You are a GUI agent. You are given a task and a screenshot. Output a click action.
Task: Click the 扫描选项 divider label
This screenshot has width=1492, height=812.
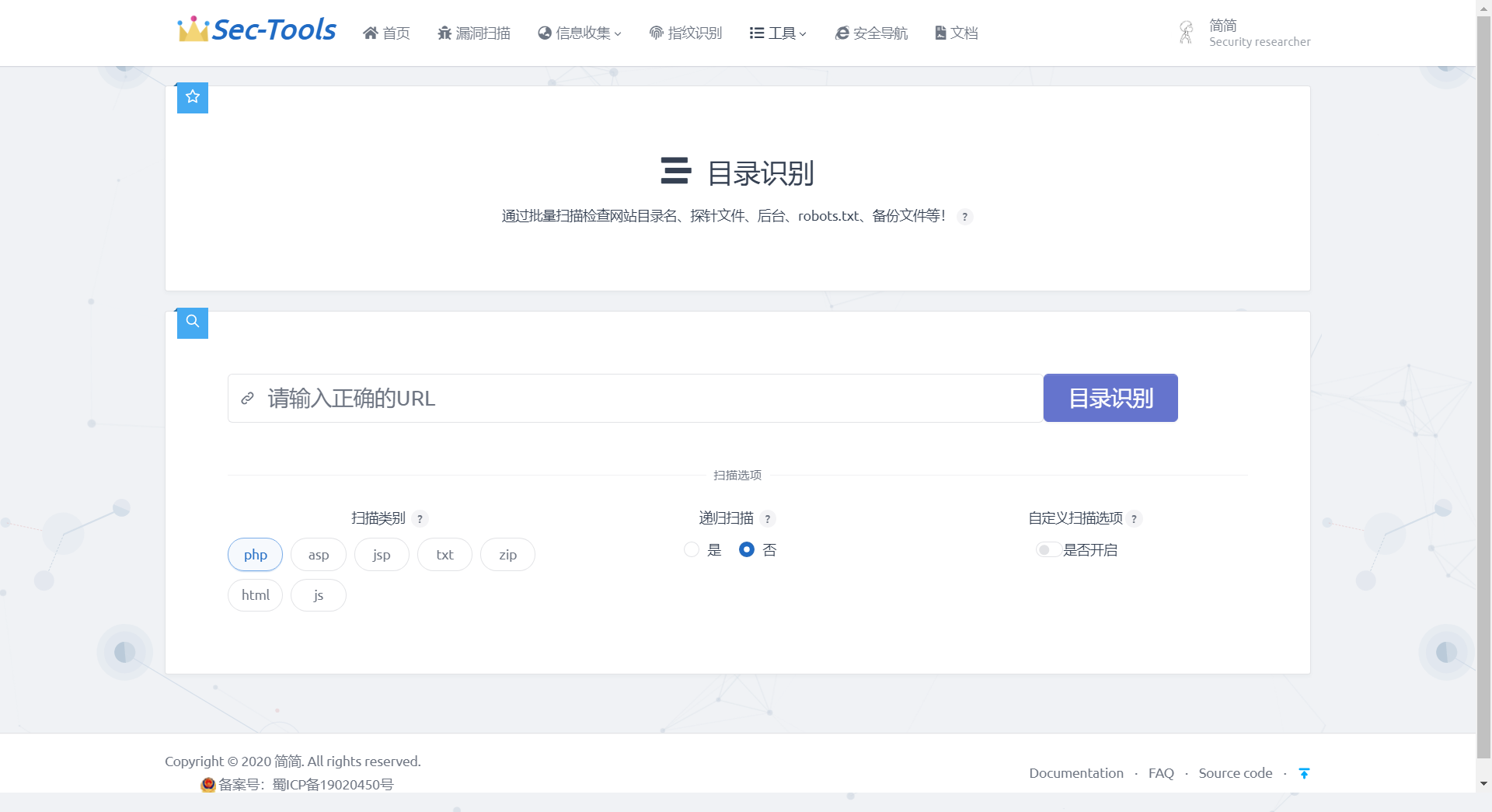pyautogui.click(x=737, y=476)
